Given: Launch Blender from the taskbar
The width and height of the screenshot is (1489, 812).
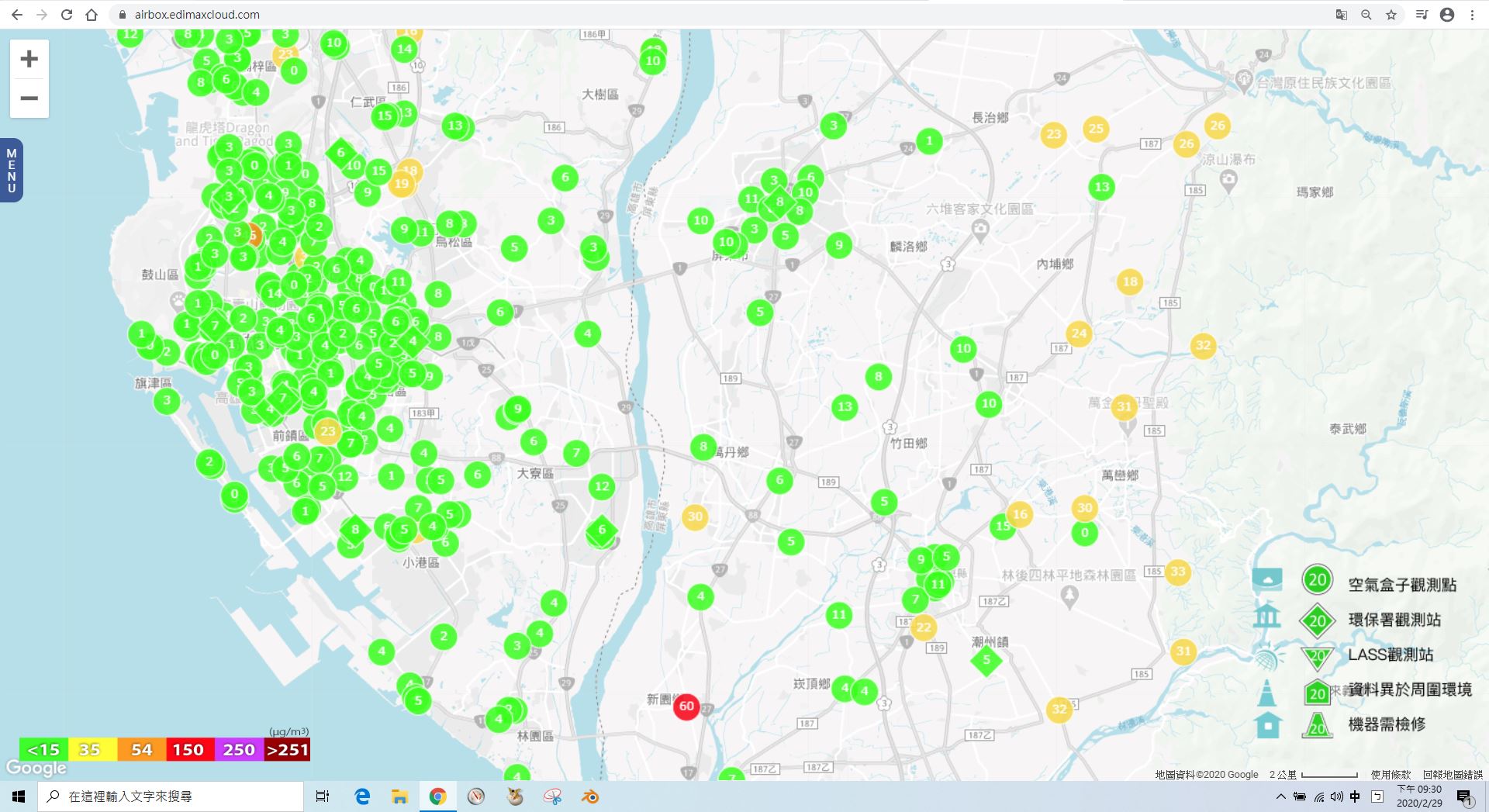Looking at the screenshot, I should [590, 796].
